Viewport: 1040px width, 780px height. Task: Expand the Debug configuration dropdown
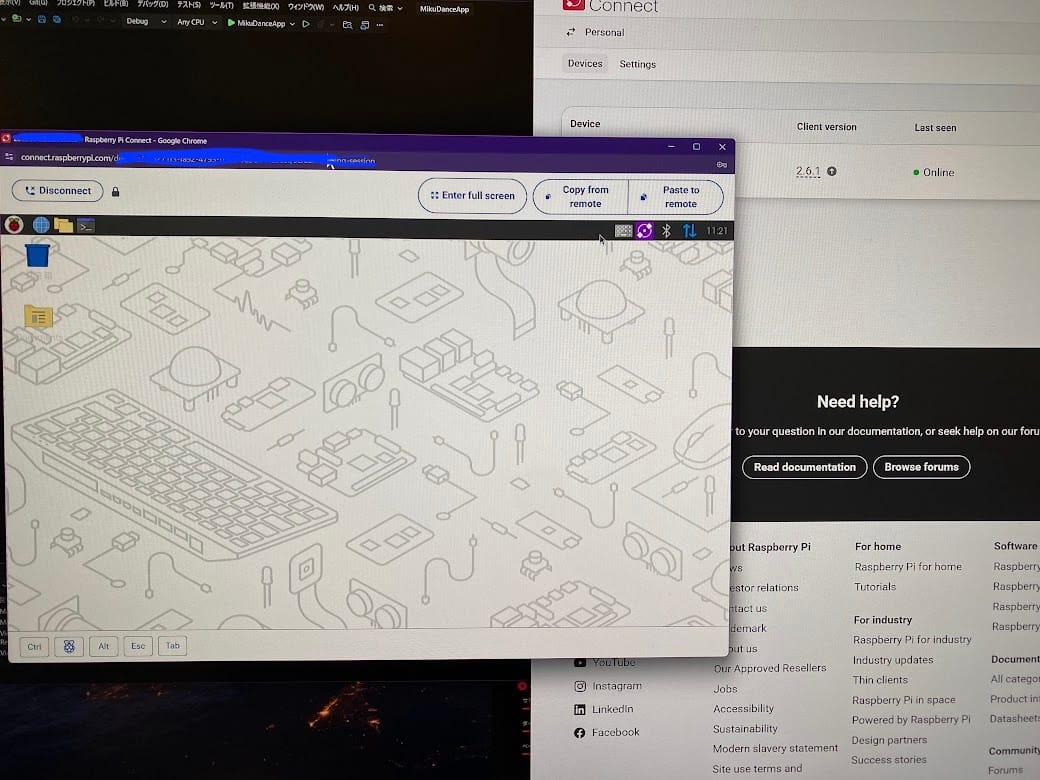[145, 22]
